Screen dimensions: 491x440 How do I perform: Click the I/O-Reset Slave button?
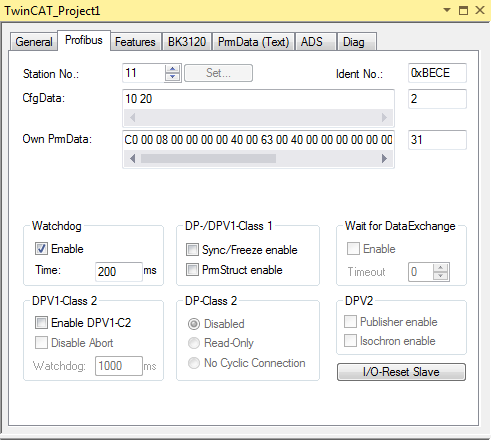pos(401,372)
